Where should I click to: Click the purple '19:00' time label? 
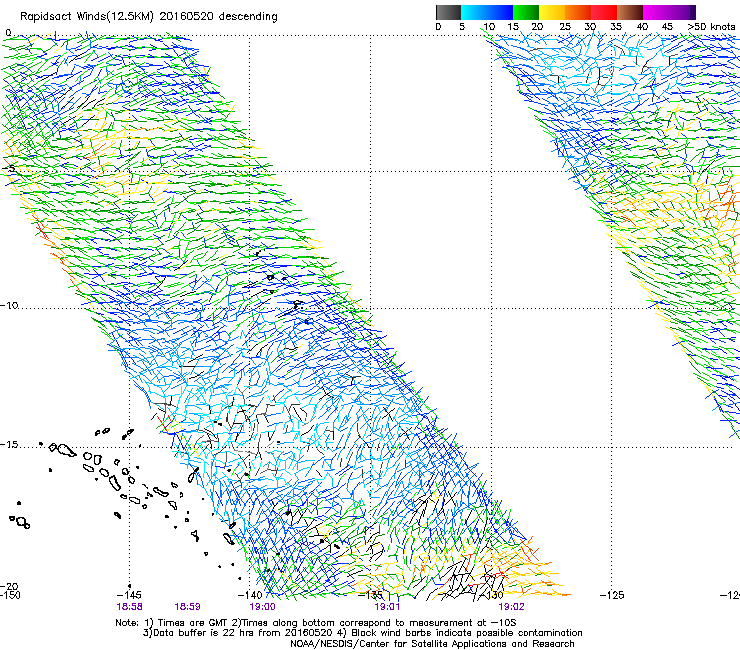(x=262, y=607)
